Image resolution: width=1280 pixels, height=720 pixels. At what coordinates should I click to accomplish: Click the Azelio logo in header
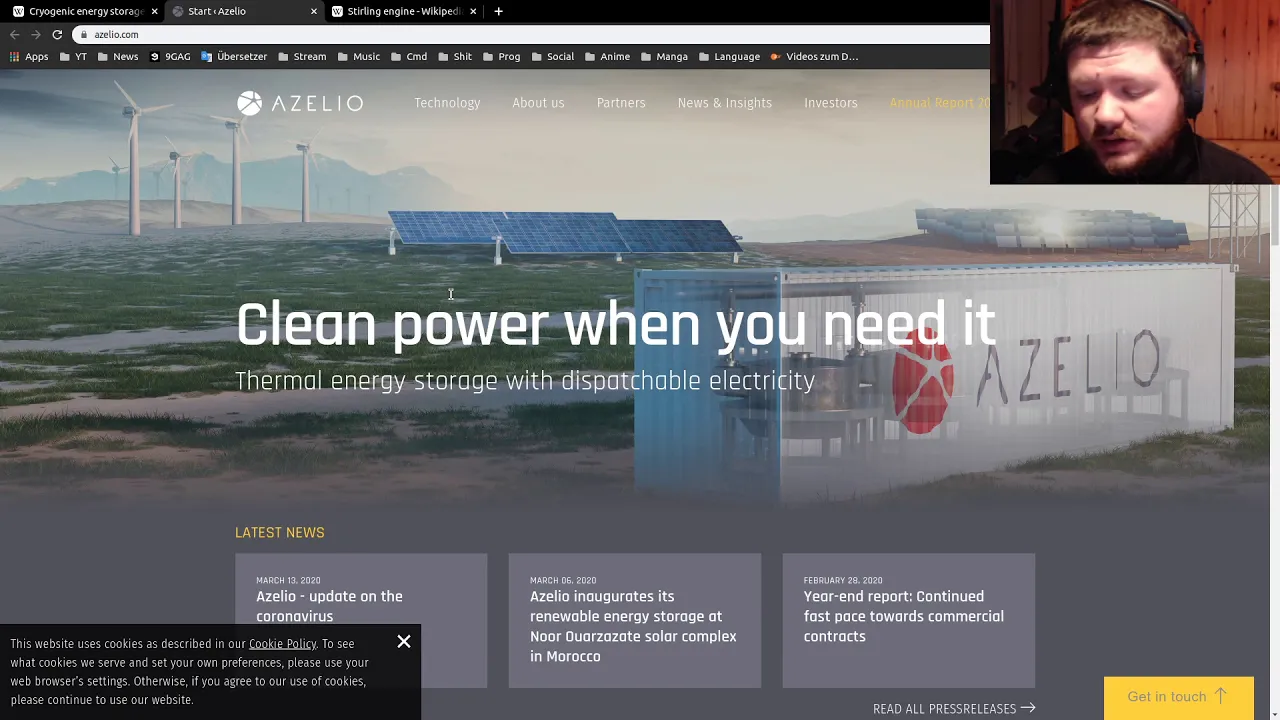pos(300,103)
